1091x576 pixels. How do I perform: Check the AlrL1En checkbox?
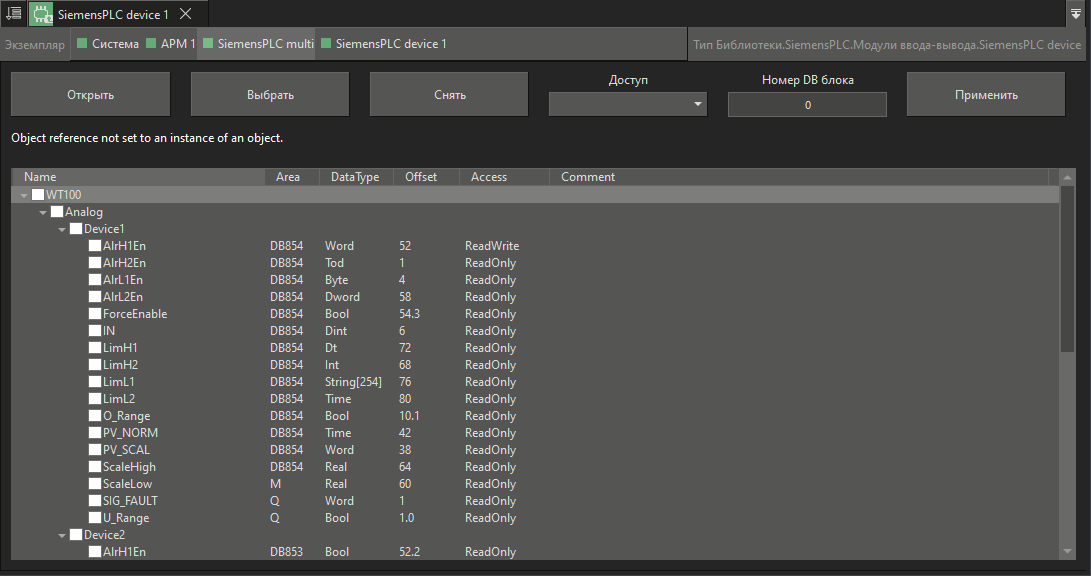95,280
